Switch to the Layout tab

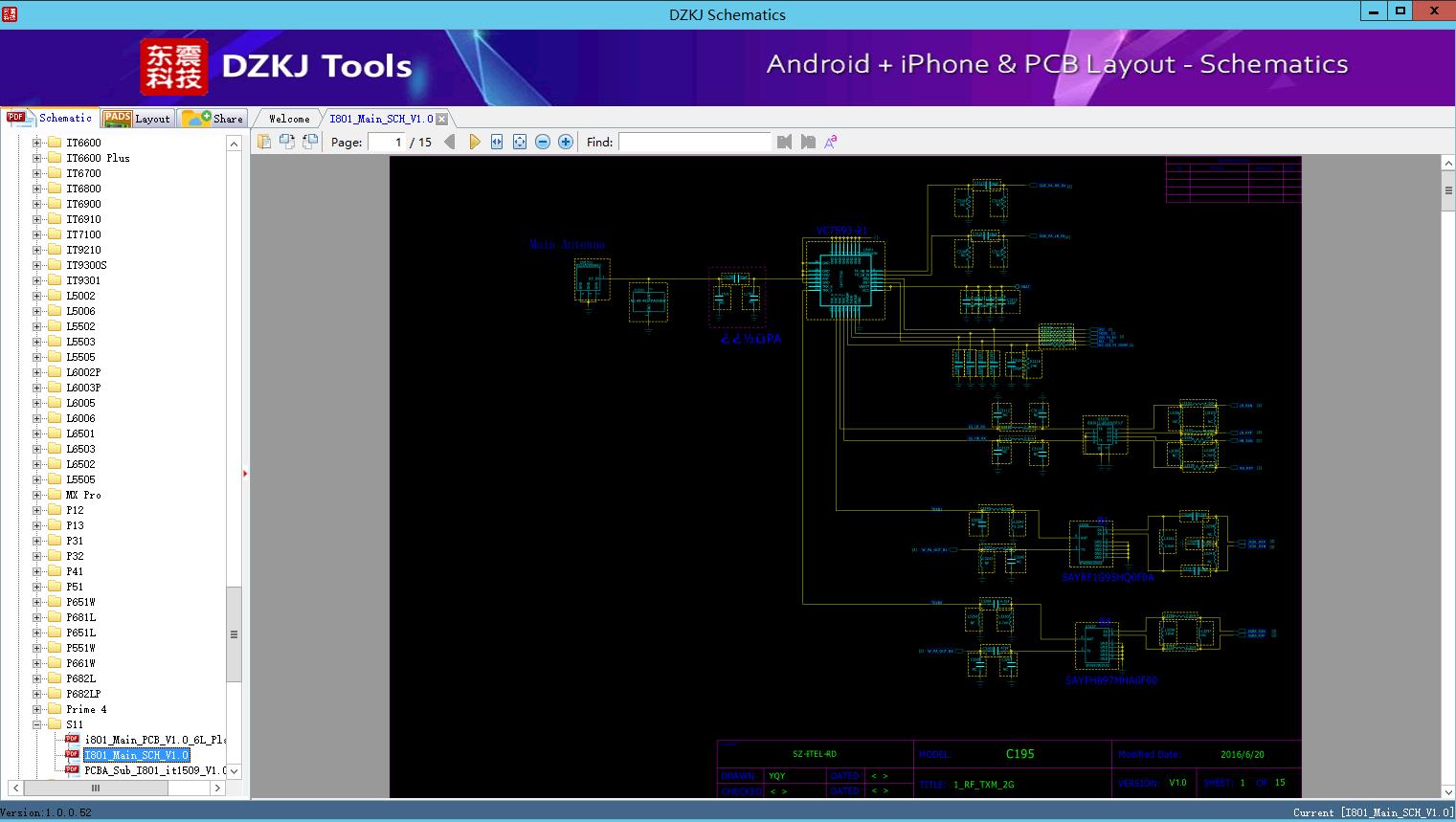click(x=138, y=119)
